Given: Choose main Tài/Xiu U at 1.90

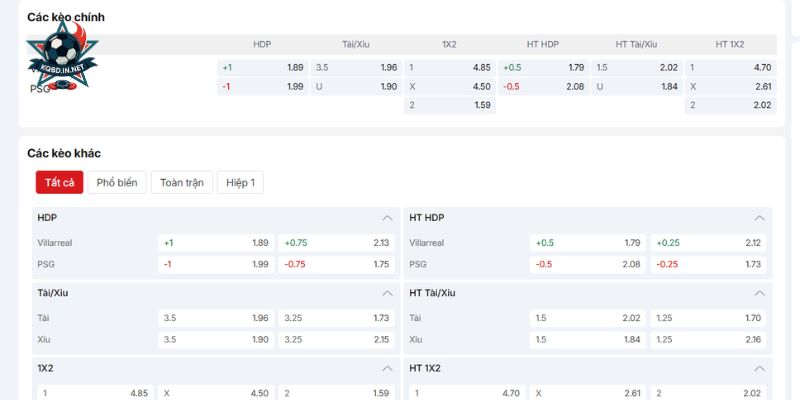Looking at the screenshot, I should pos(356,87).
